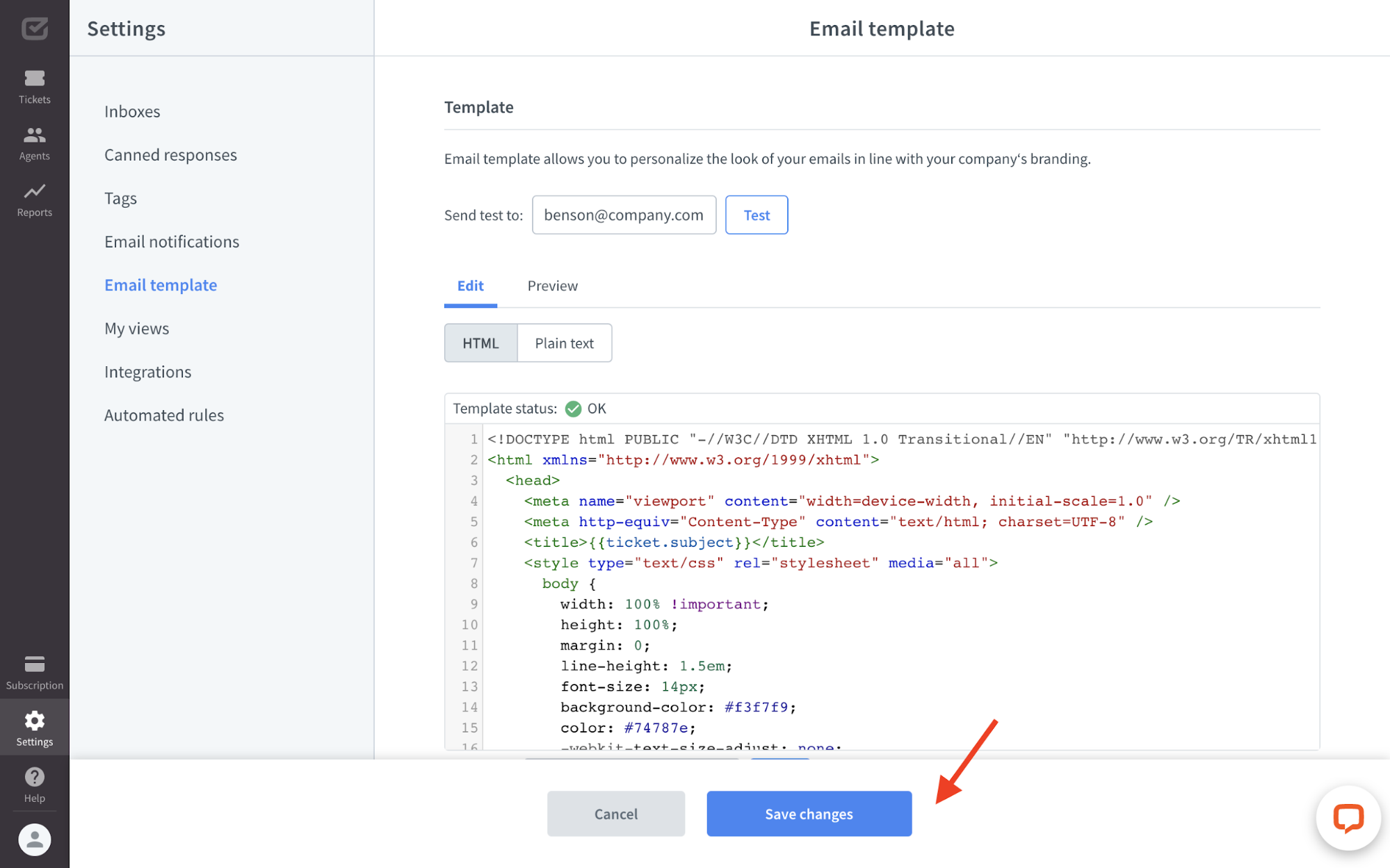The height and width of the screenshot is (868, 1390).
Task: Click Save changes button
Action: pyautogui.click(x=810, y=813)
